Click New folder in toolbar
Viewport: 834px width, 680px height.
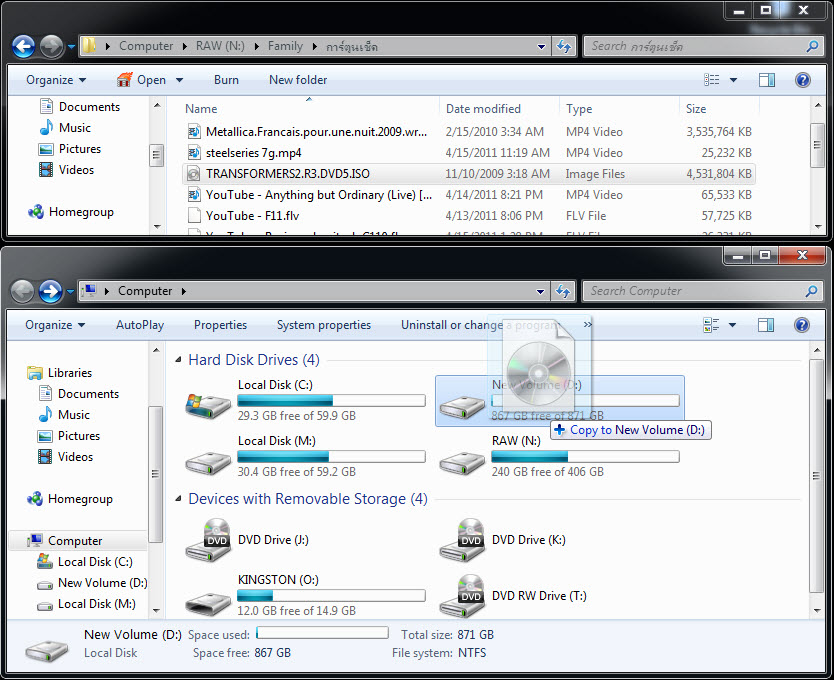(x=298, y=80)
